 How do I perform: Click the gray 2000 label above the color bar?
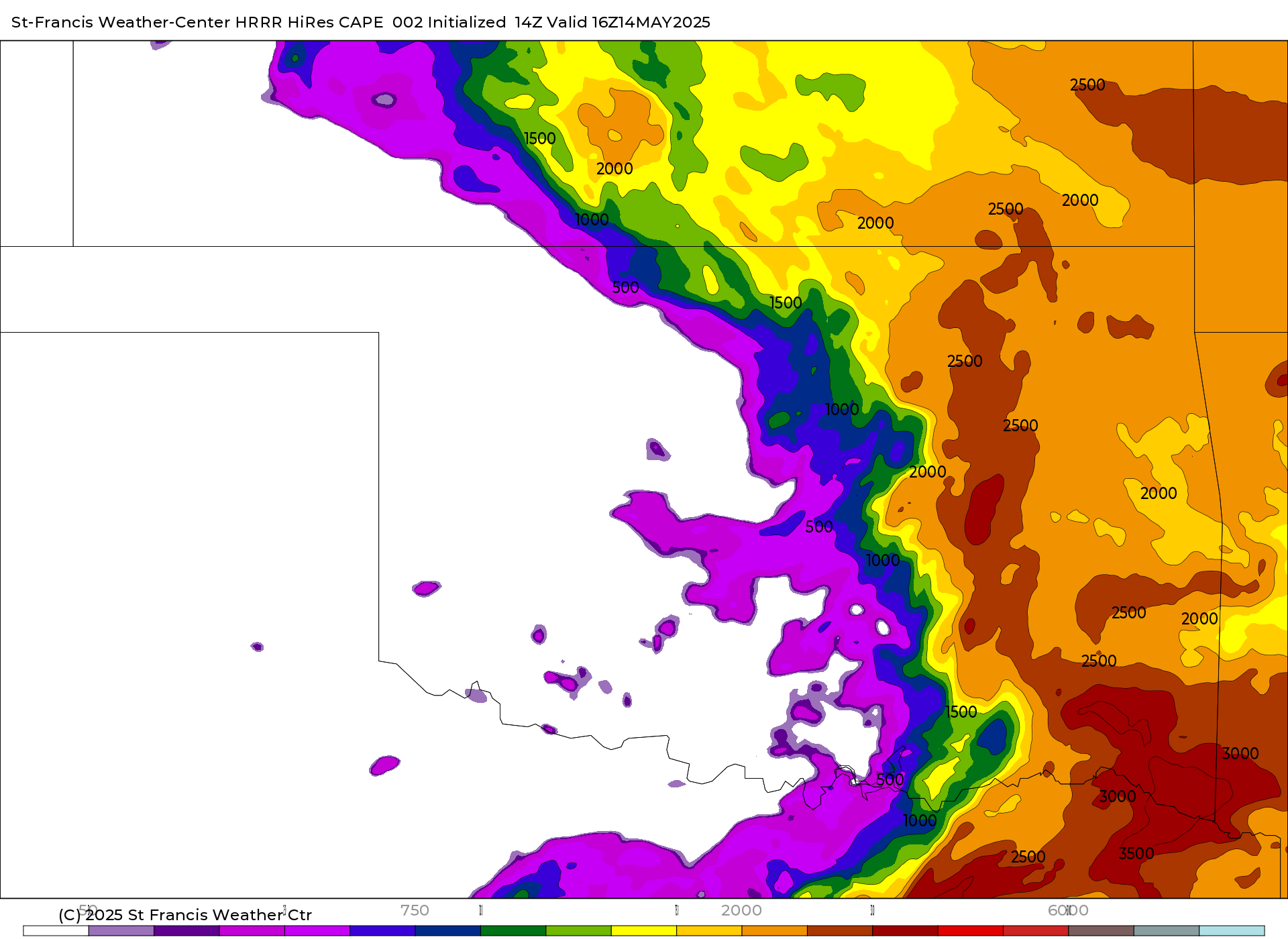pyautogui.click(x=741, y=910)
